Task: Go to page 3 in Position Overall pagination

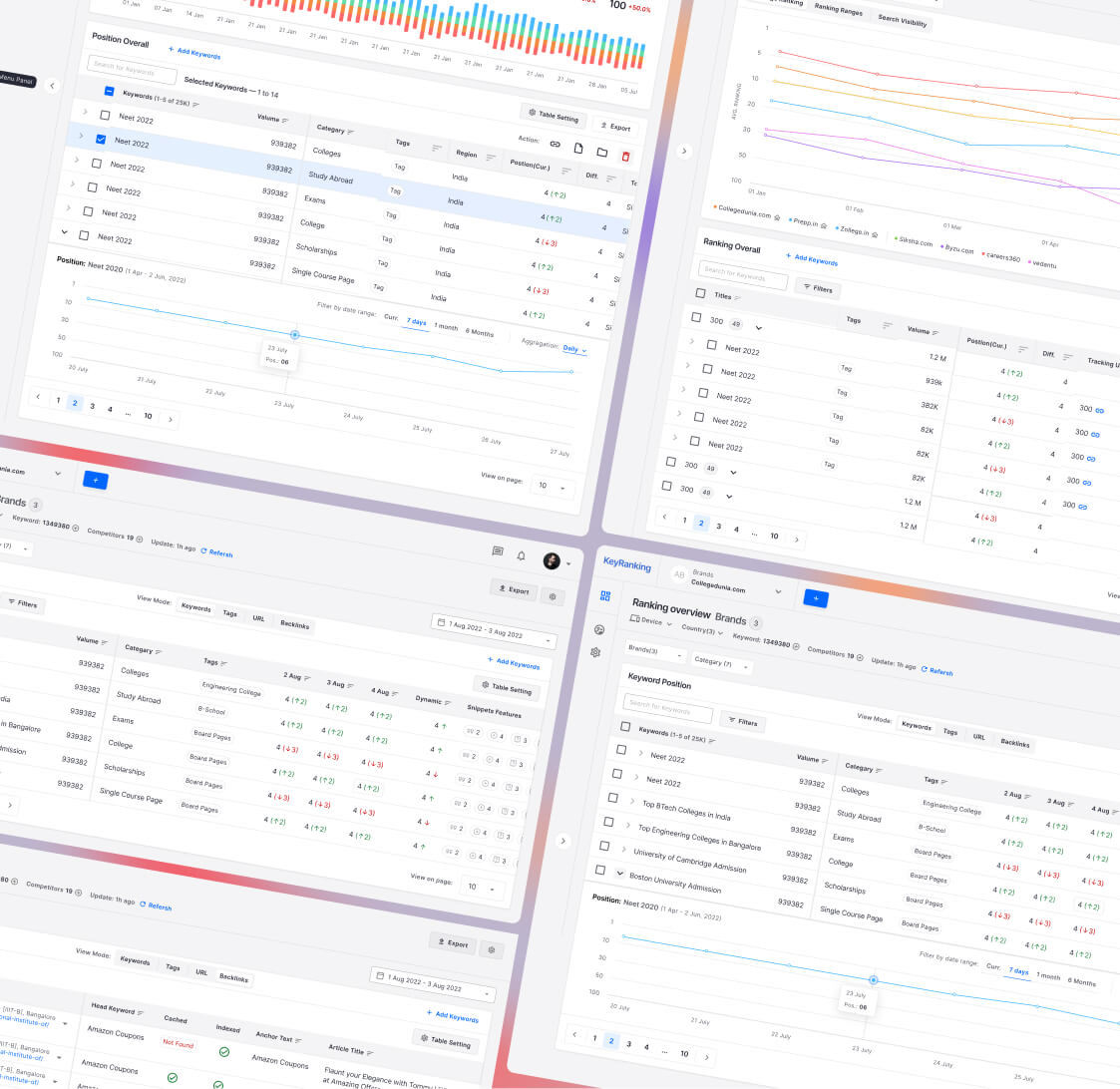Action: click(x=92, y=406)
